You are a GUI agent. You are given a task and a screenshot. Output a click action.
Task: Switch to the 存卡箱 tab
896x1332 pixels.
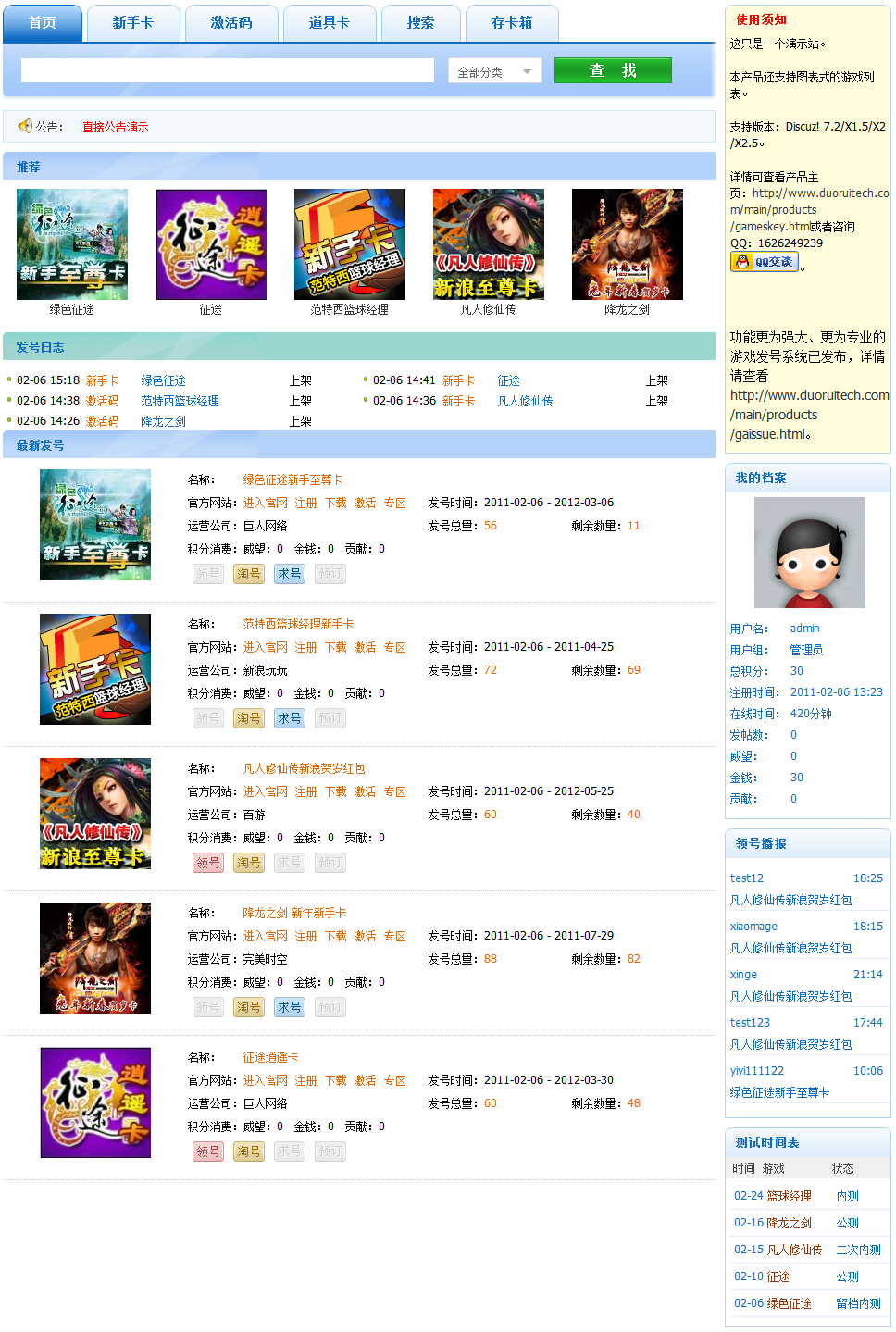(x=512, y=23)
